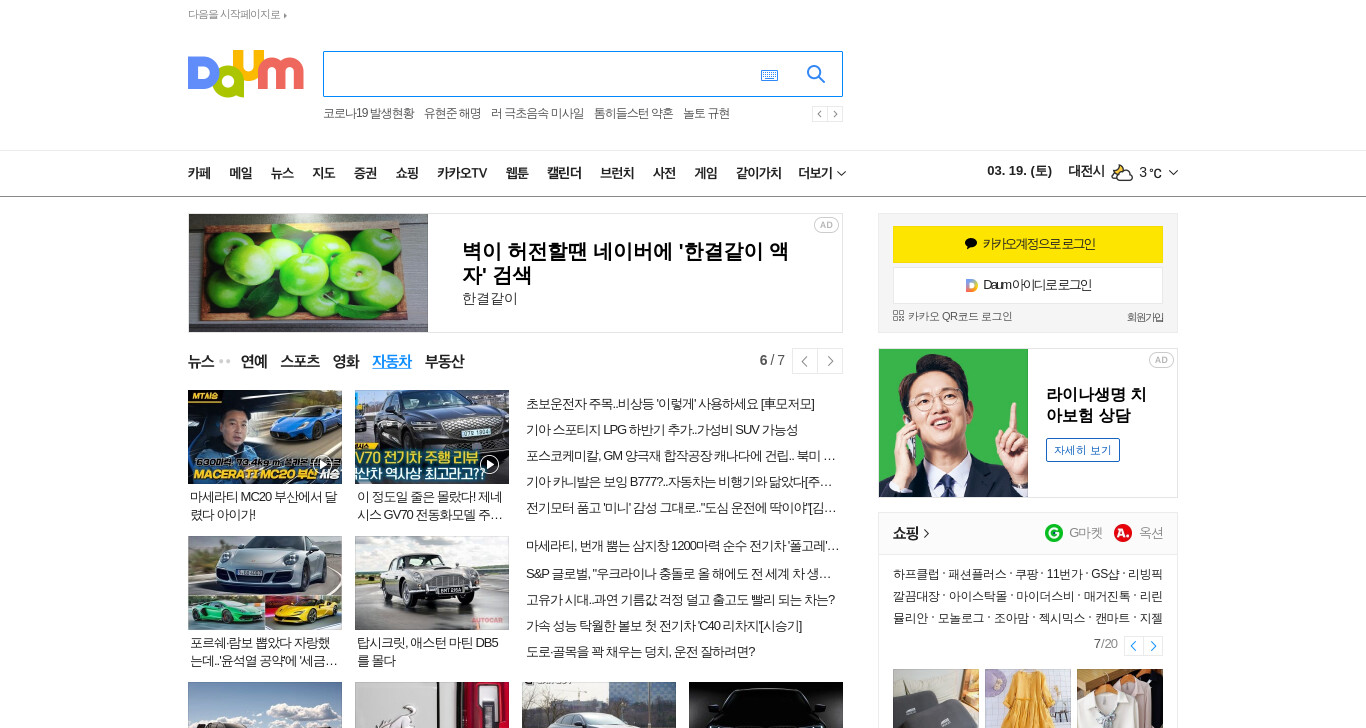Open 게임 menu item
This screenshot has height=728, width=1366.
[x=706, y=173]
